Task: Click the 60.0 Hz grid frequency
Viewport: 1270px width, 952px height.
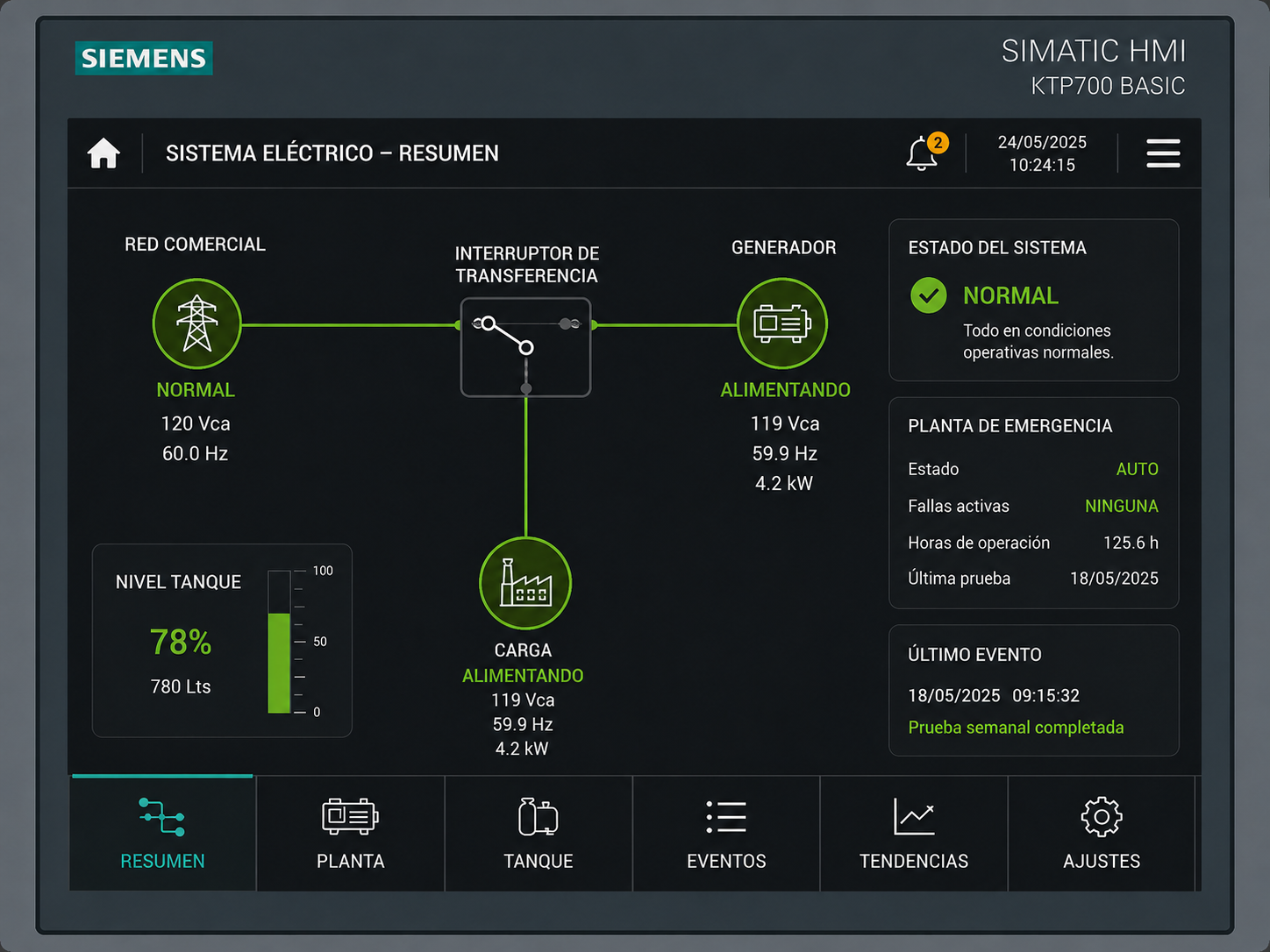Action: pyautogui.click(x=195, y=453)
